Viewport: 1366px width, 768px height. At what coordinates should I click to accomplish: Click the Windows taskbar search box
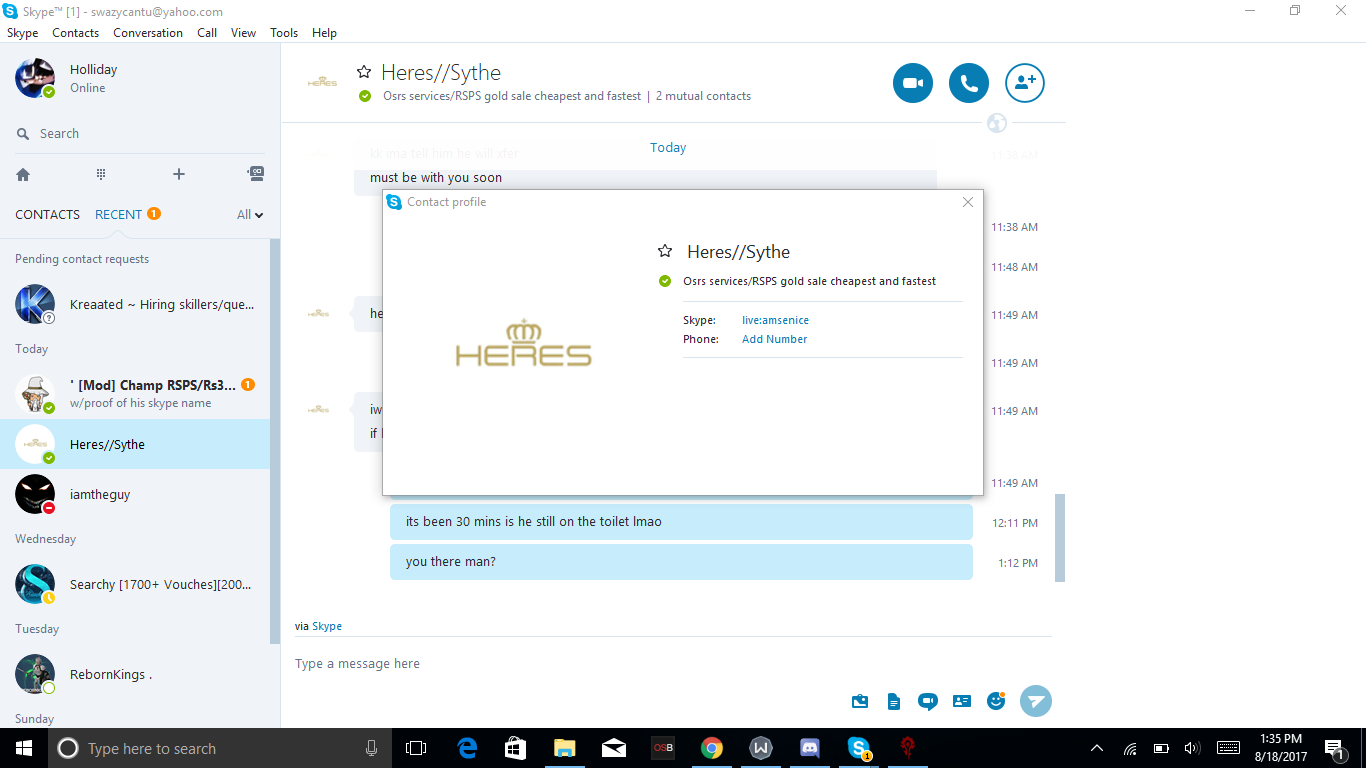tap(218, 748)
